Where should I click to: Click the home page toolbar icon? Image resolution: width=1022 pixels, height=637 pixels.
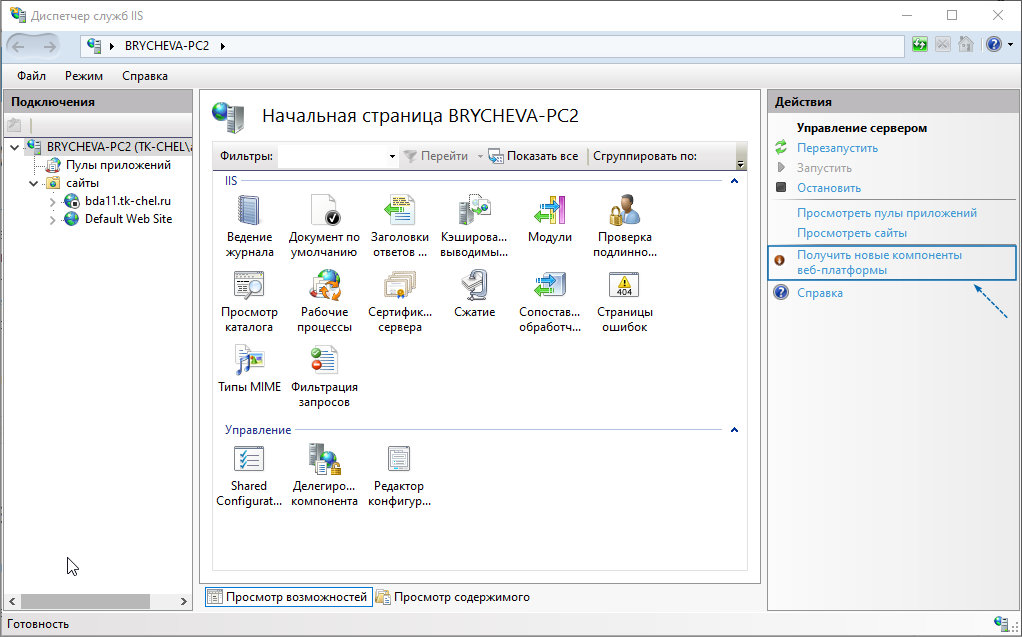point(966,44)
